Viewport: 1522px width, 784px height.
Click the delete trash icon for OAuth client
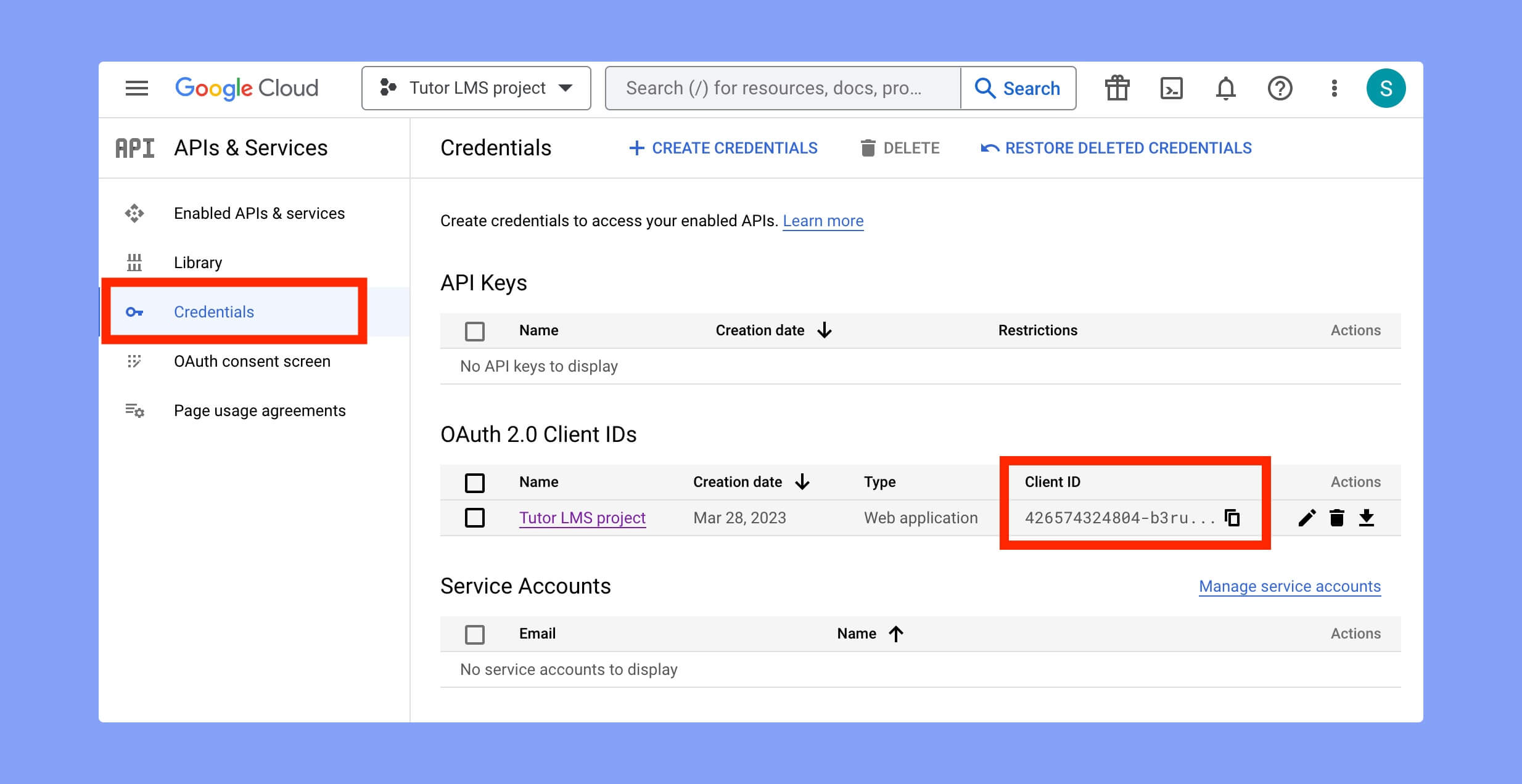coord(1337,518)
